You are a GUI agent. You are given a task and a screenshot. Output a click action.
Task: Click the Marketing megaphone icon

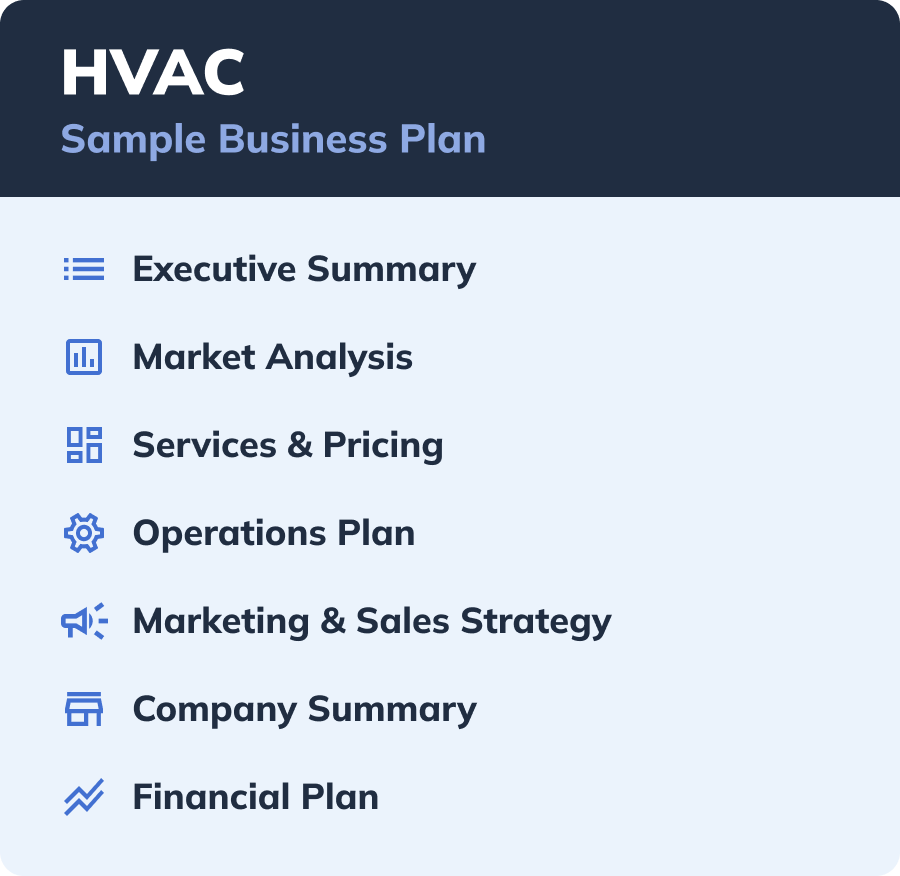[84, 621]
